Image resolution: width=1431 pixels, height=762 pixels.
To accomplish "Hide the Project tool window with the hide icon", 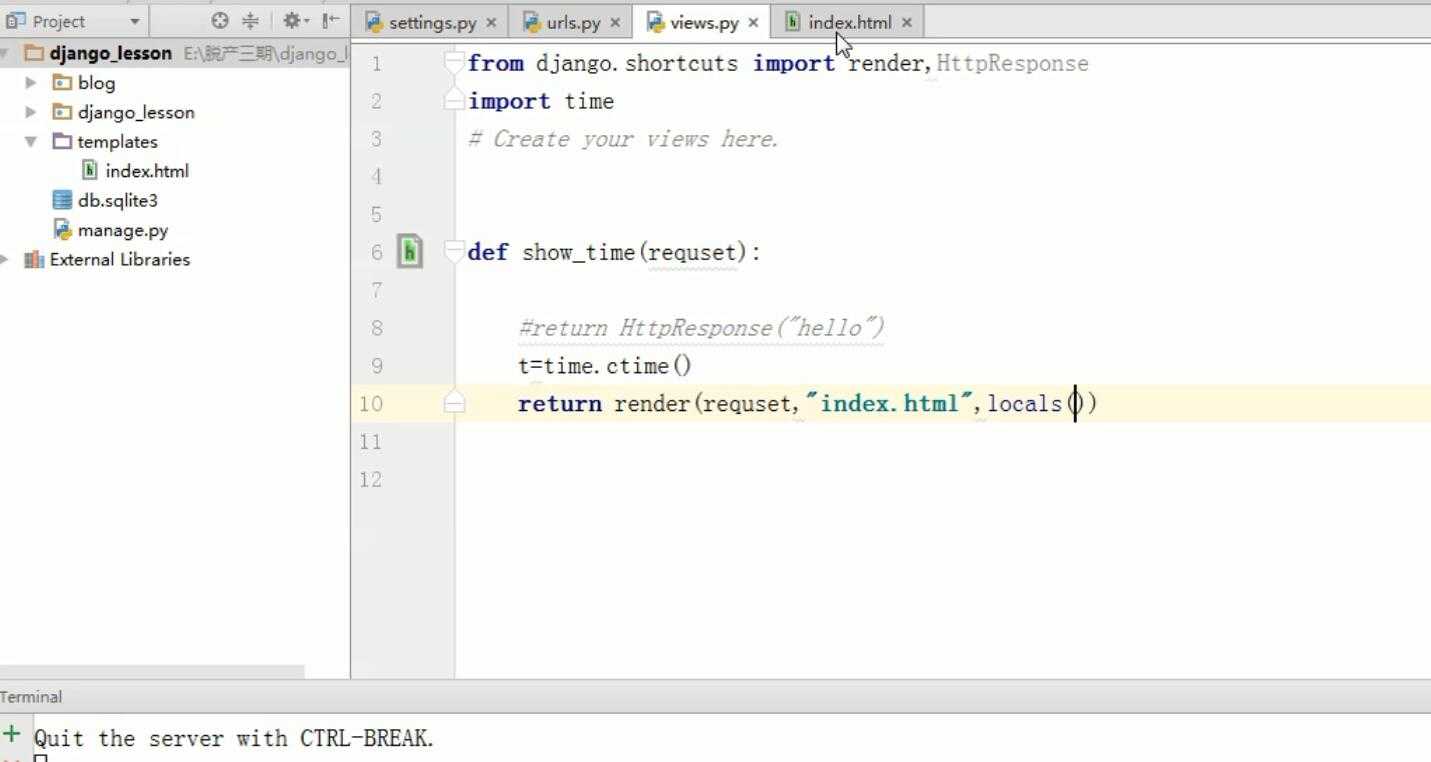I will [x=330, y=21].
